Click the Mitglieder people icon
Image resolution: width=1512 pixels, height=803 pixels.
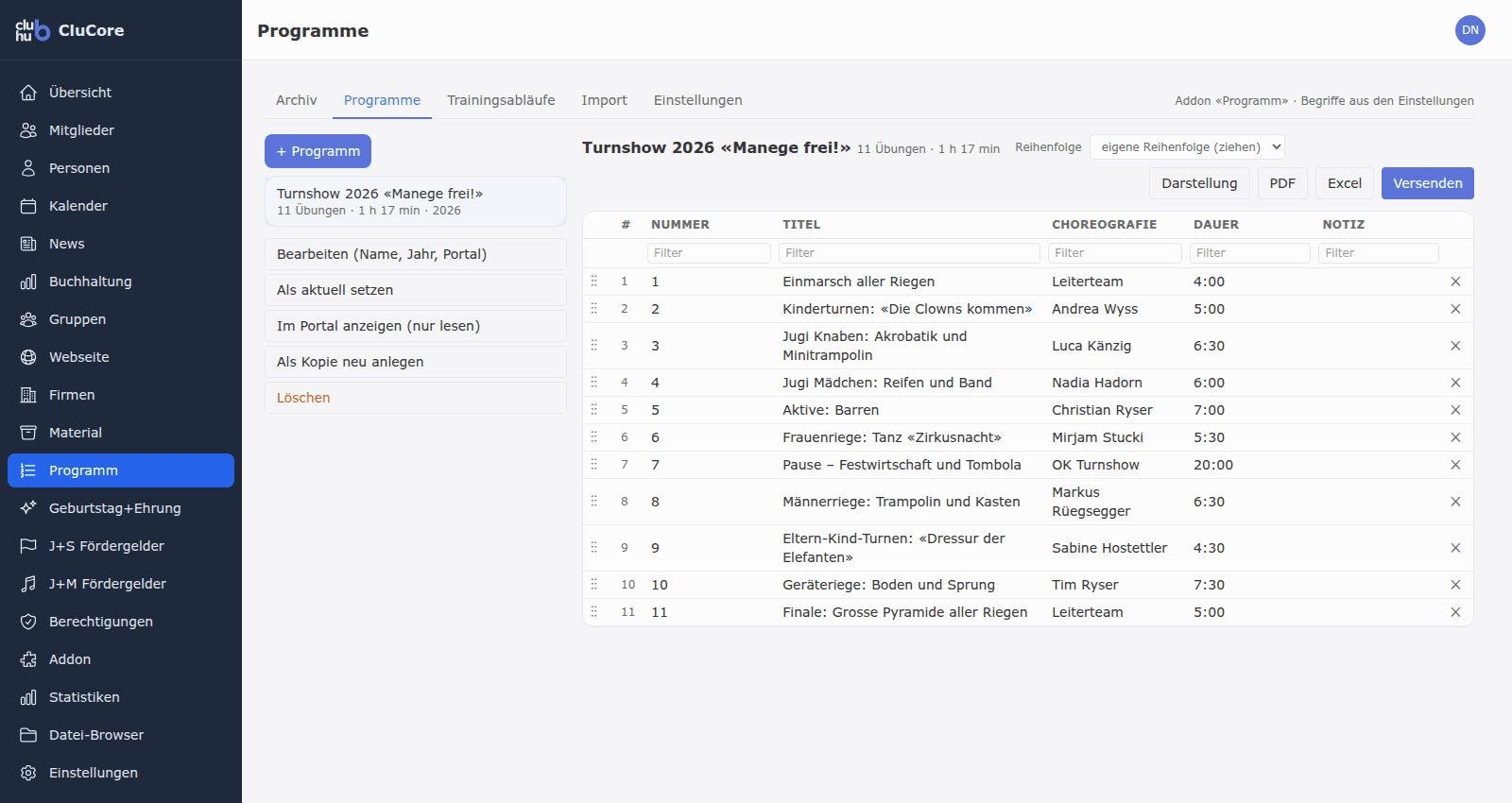28,130
